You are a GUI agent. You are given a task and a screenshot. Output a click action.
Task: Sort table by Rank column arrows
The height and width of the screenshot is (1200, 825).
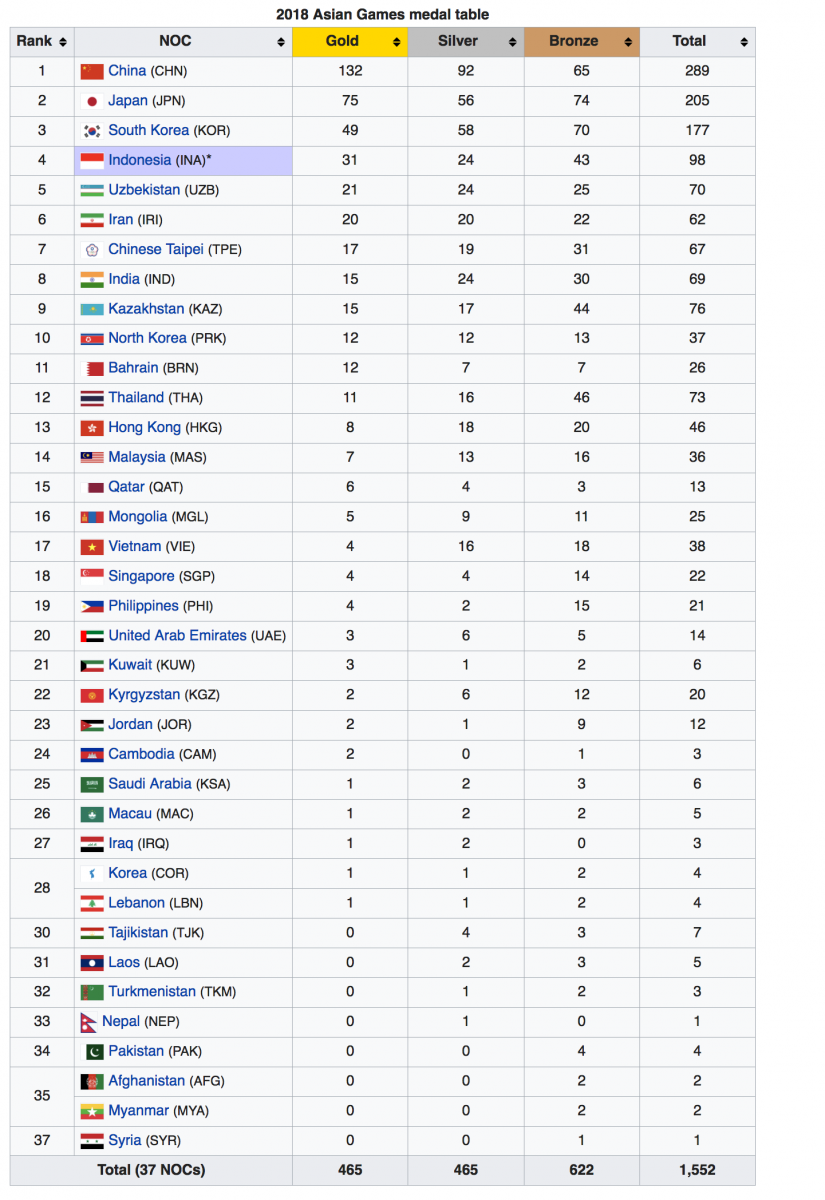[62, 42]
